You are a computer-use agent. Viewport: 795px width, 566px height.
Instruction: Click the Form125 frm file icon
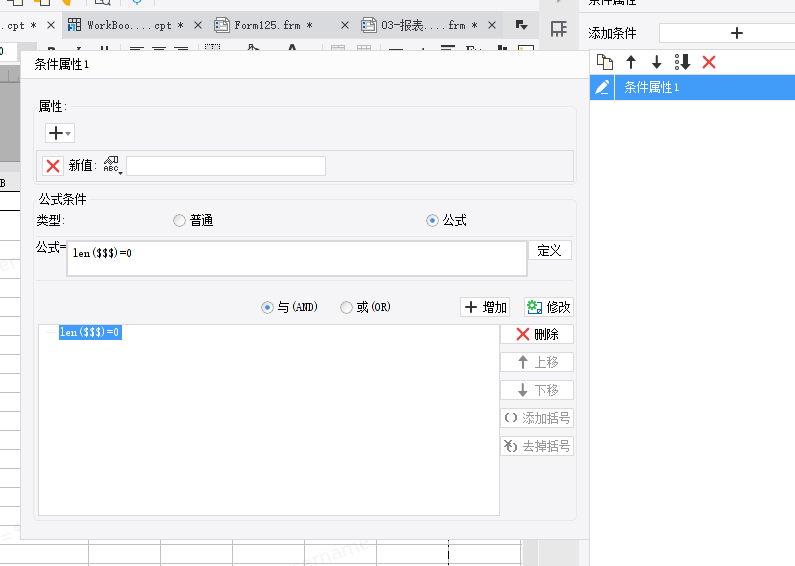coord(222,25)
